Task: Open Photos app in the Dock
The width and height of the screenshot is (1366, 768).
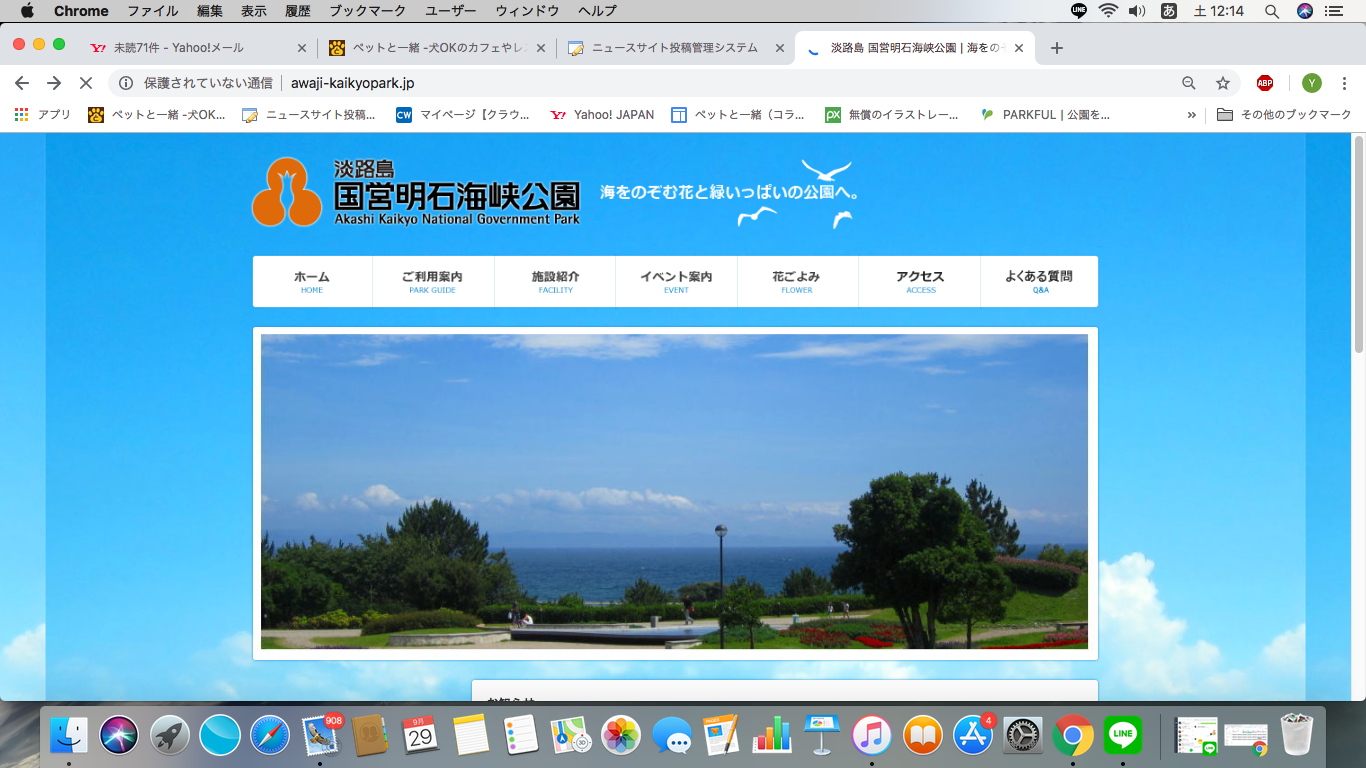Action: click(621, 736)
